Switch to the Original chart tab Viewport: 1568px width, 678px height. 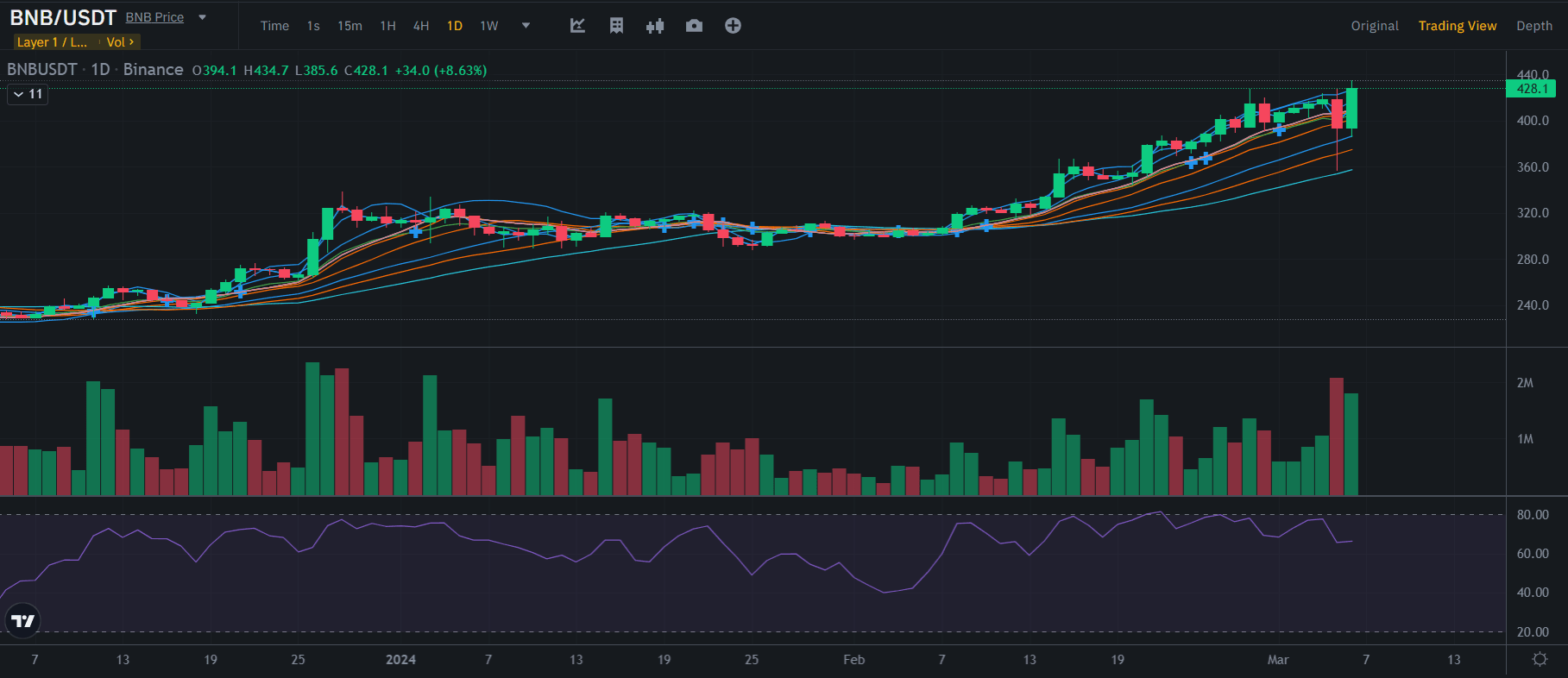[1374, 26]
